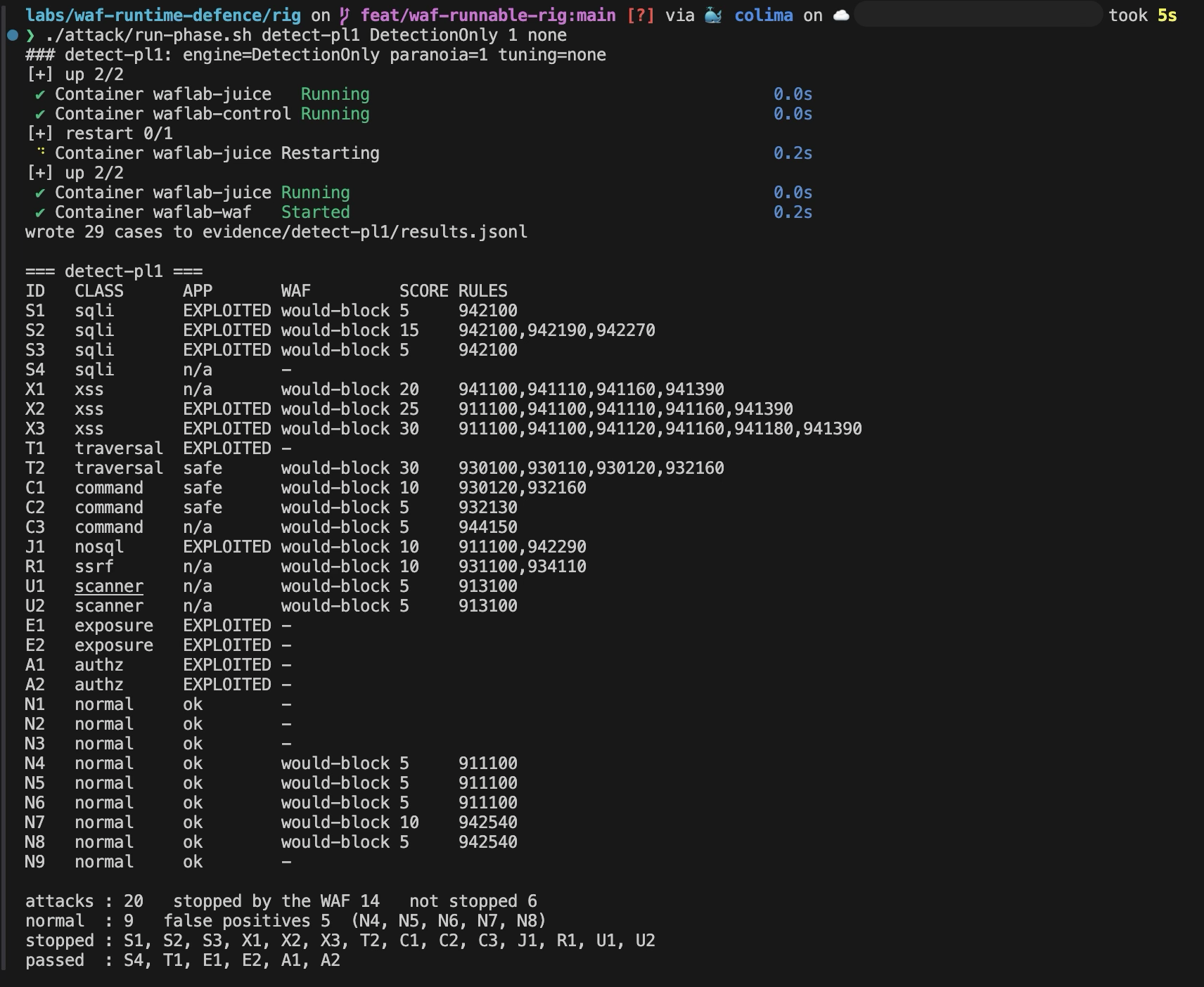The height and width of the screenshot is (987, 1204).
Task: Click the colima context name
Action: (x=764, y=15)
